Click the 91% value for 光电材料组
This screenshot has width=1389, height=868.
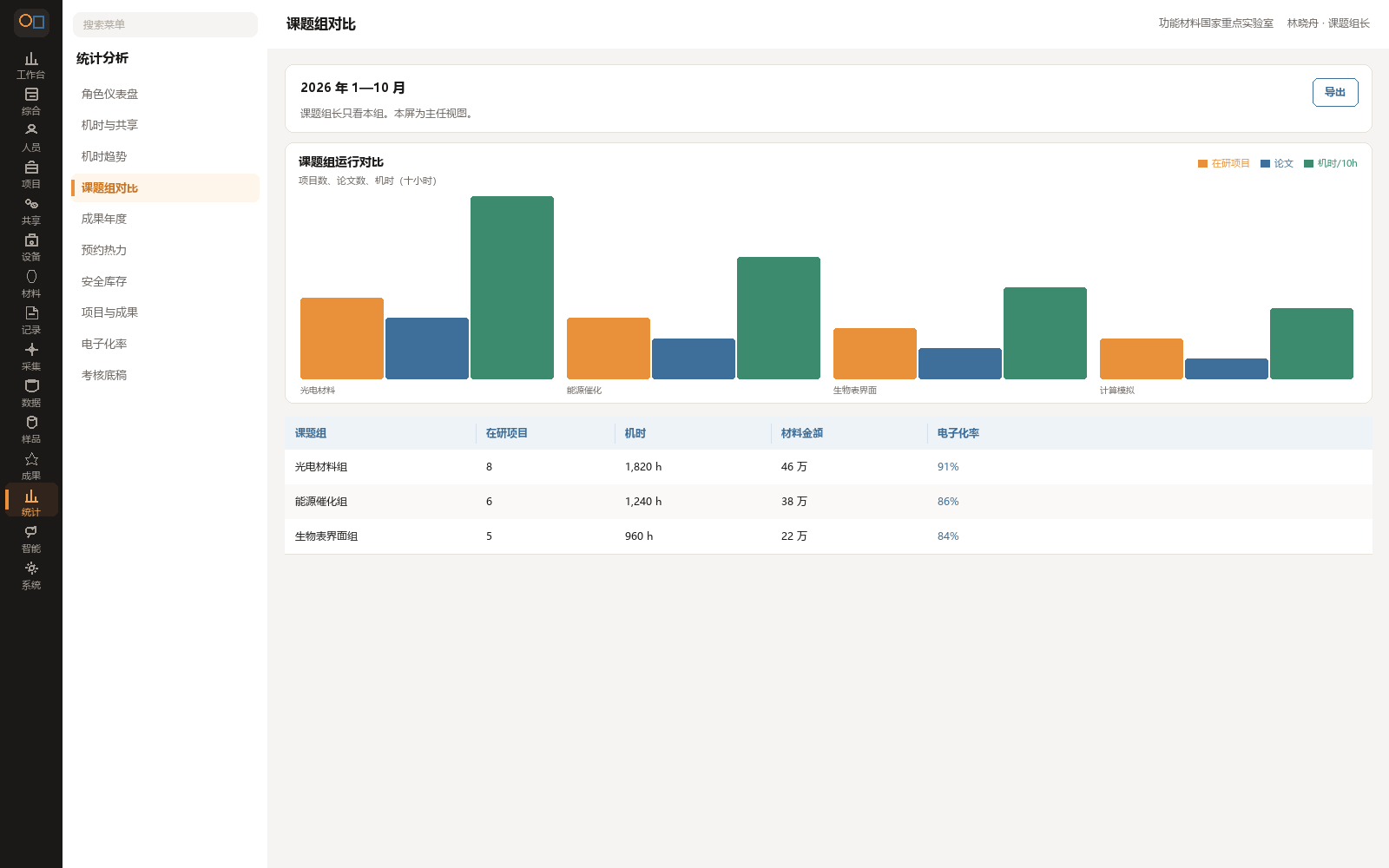[948, 467]
